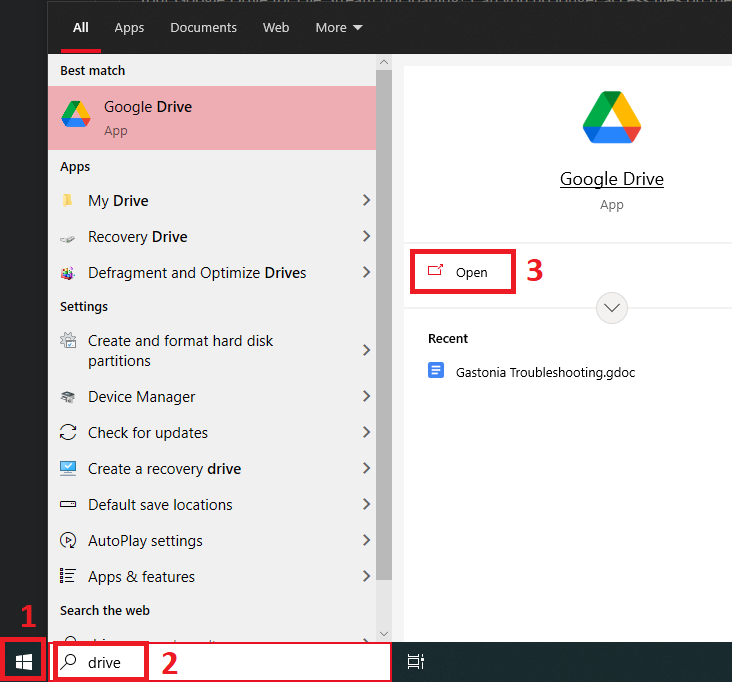Viewport: 732px width, 682px height.
Task: Click the large Google Drive logo
Action: (x=612, y=117)
